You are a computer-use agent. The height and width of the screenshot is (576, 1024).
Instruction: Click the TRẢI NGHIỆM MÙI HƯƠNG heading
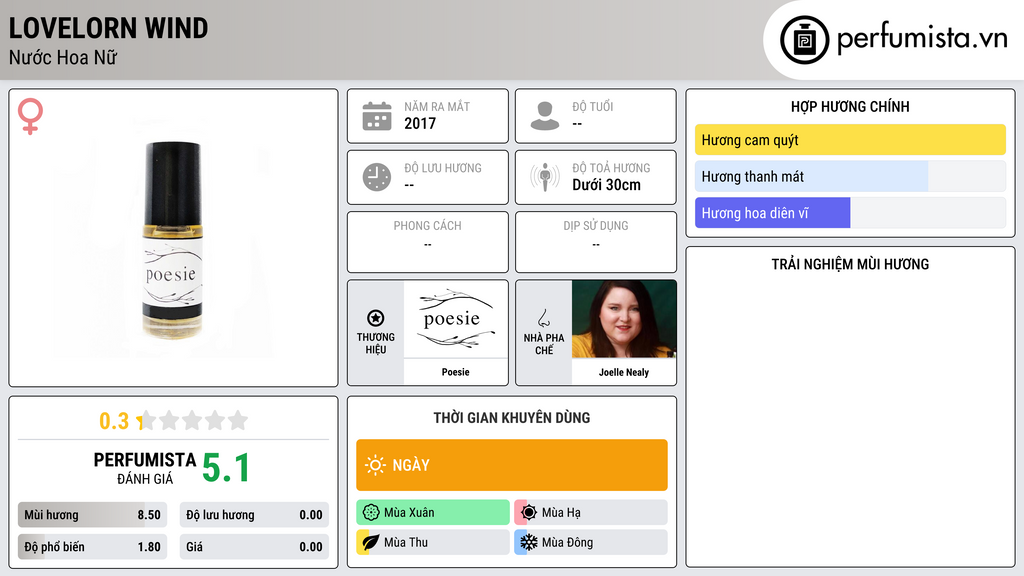tap(850, 264)
